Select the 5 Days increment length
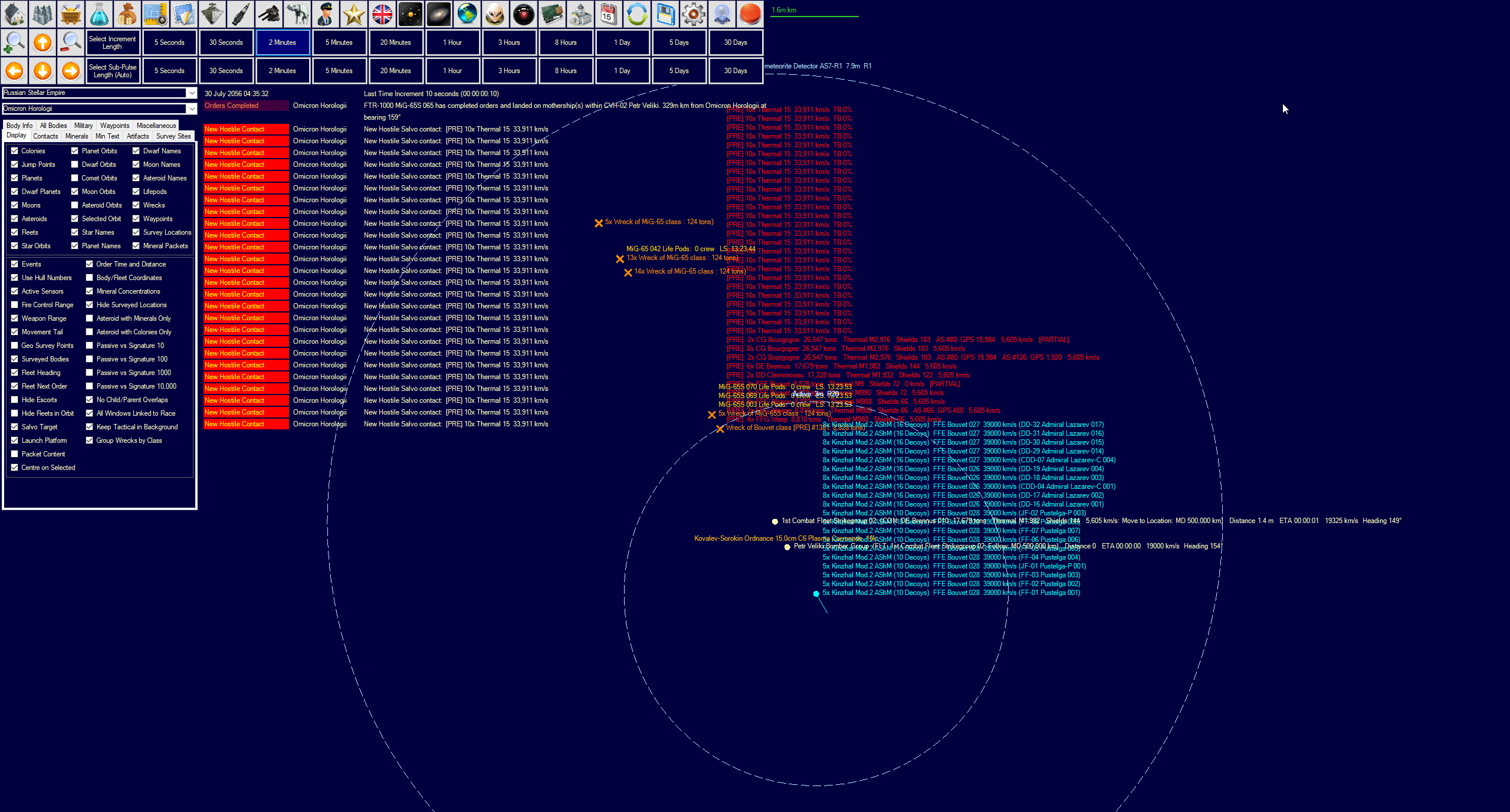The height and width of the screenshot is (812, 1510). 678,42
